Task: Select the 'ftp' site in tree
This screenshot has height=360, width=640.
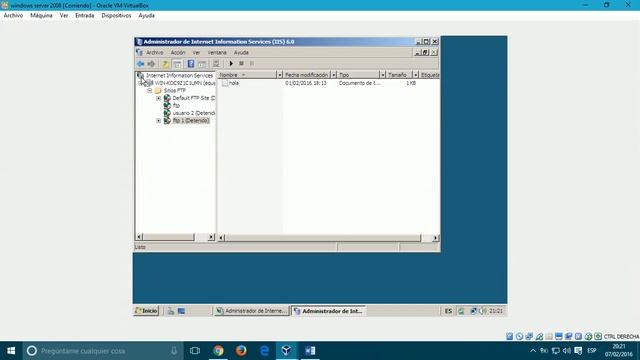Action: (x=176, y=106)
